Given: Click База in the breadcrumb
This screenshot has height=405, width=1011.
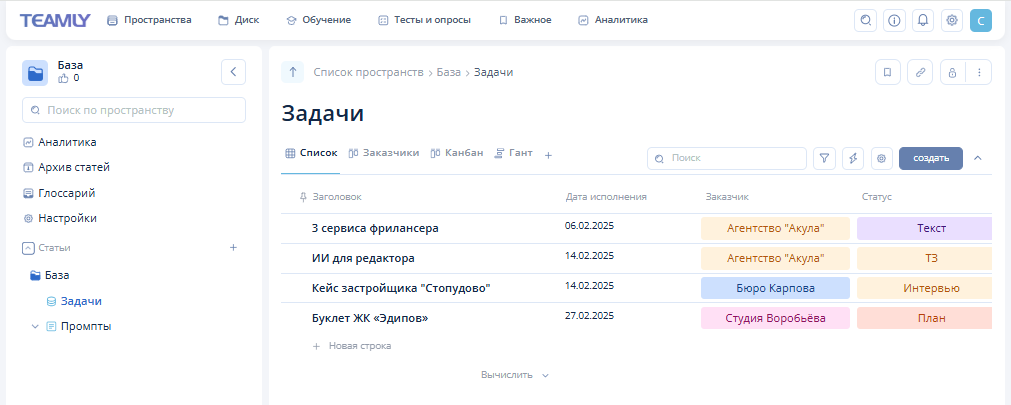Looking at the screenshot, I should tap(449, 72).
